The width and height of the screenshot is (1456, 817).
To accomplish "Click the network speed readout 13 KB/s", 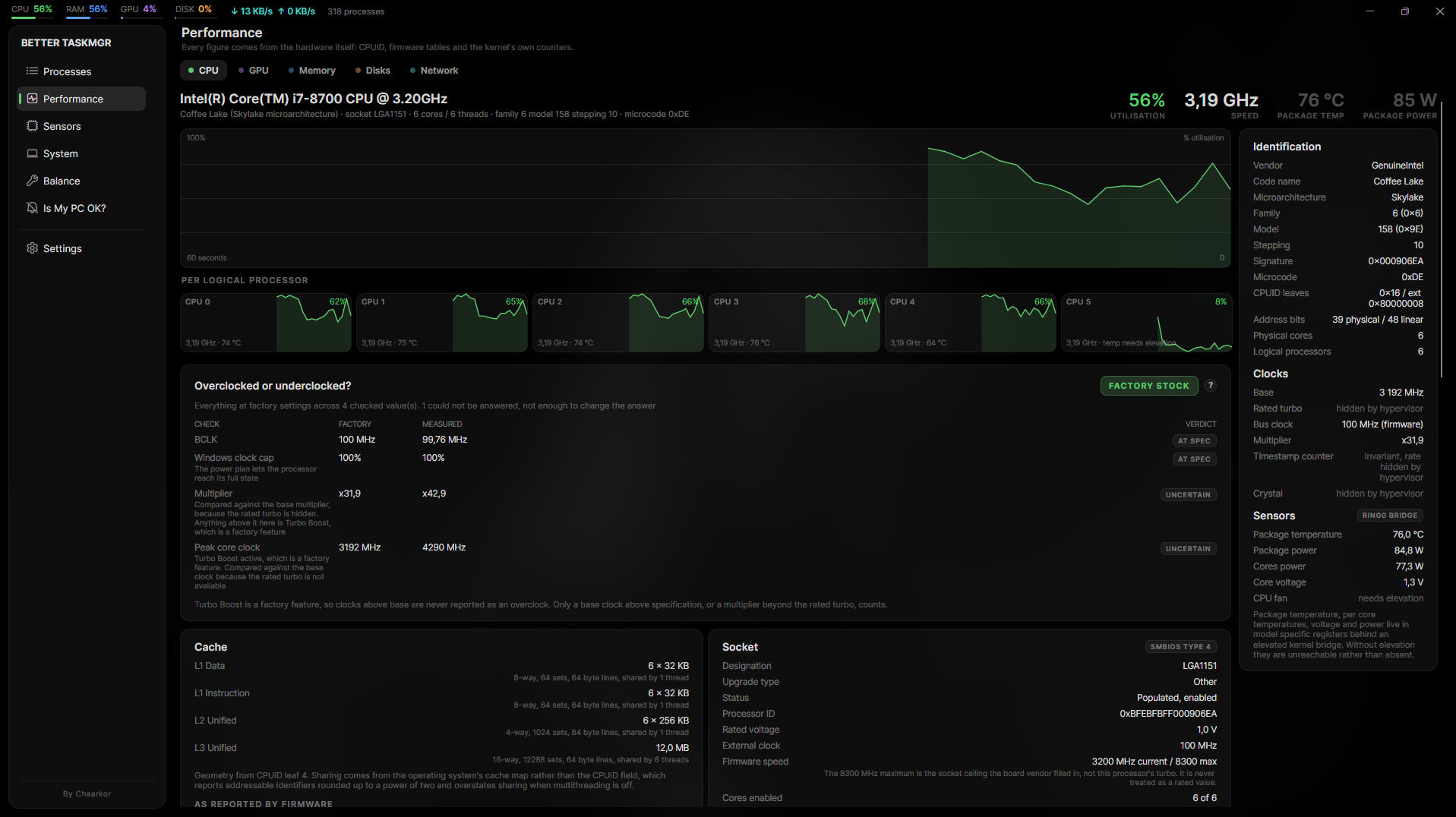I will pyautogui.click(x=251, y=11).
